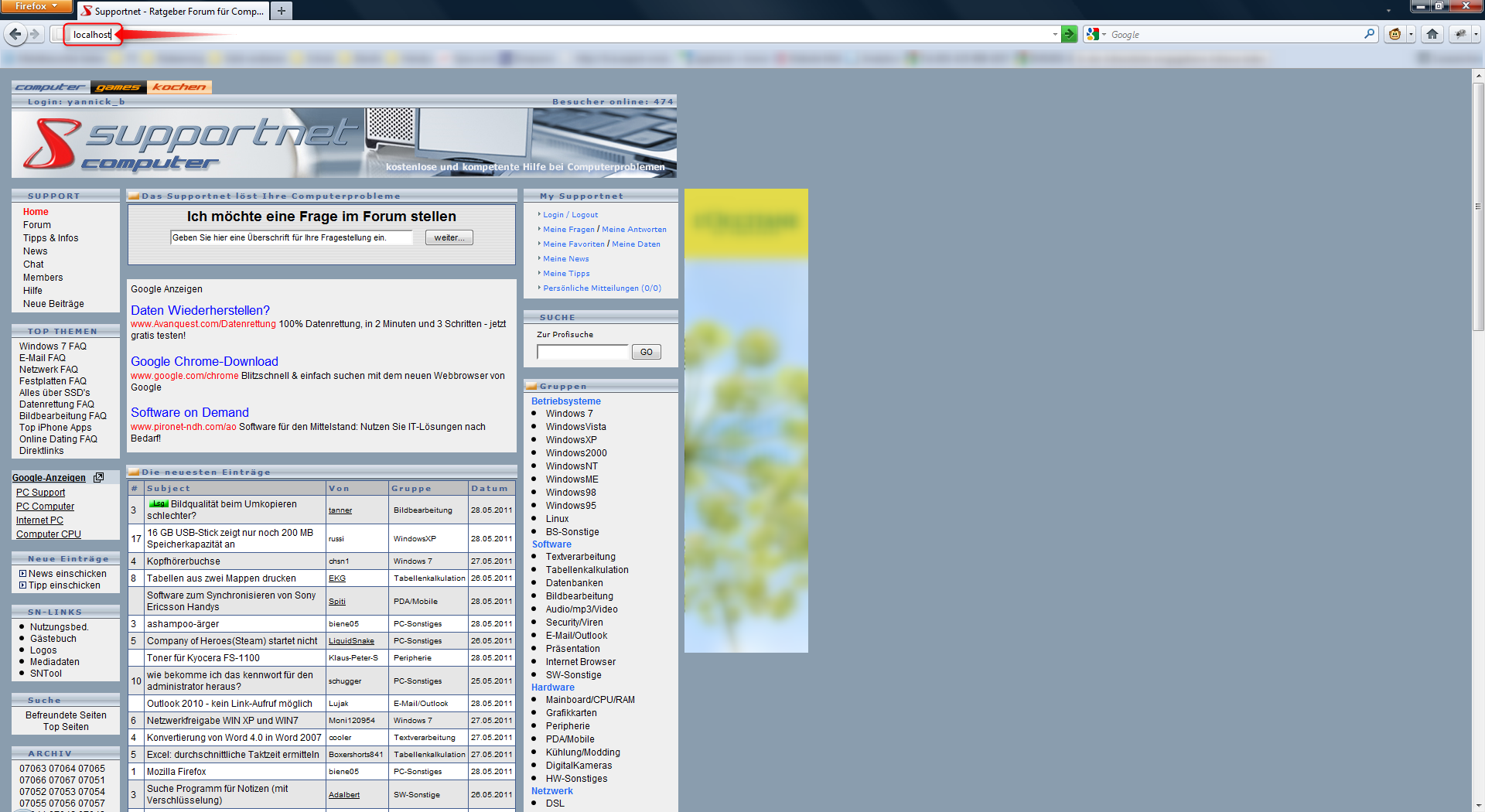Open the browser Home page button
This screenshot has height=812, width=1485.
(x=1432, y=34)
